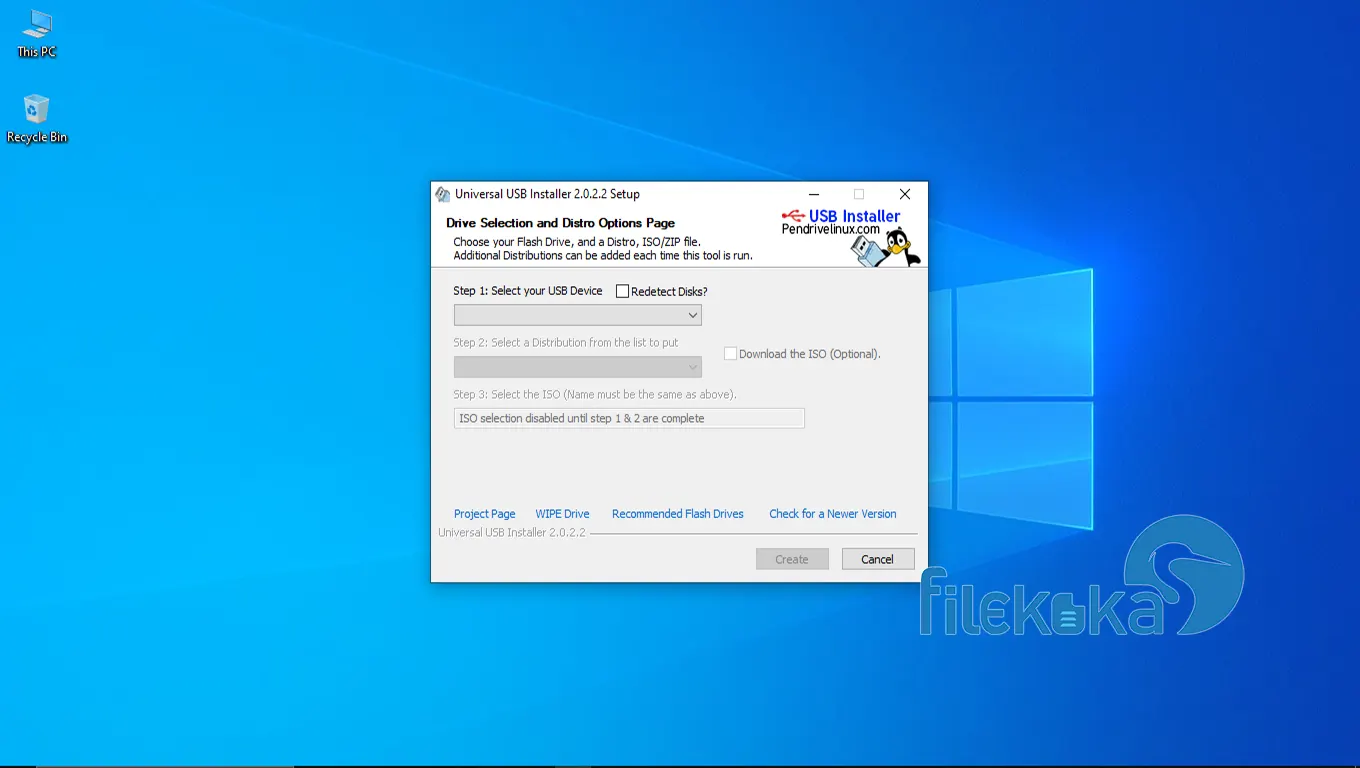Tick the Download the ISO checkbox

click(730, 353)
